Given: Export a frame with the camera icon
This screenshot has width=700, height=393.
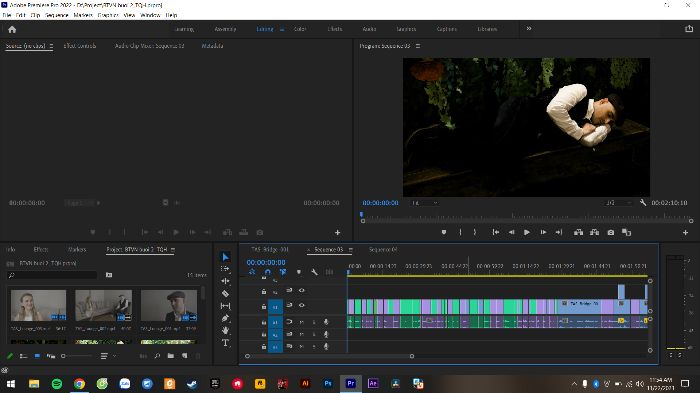Looking at the screenshot, I should (611, 232).
